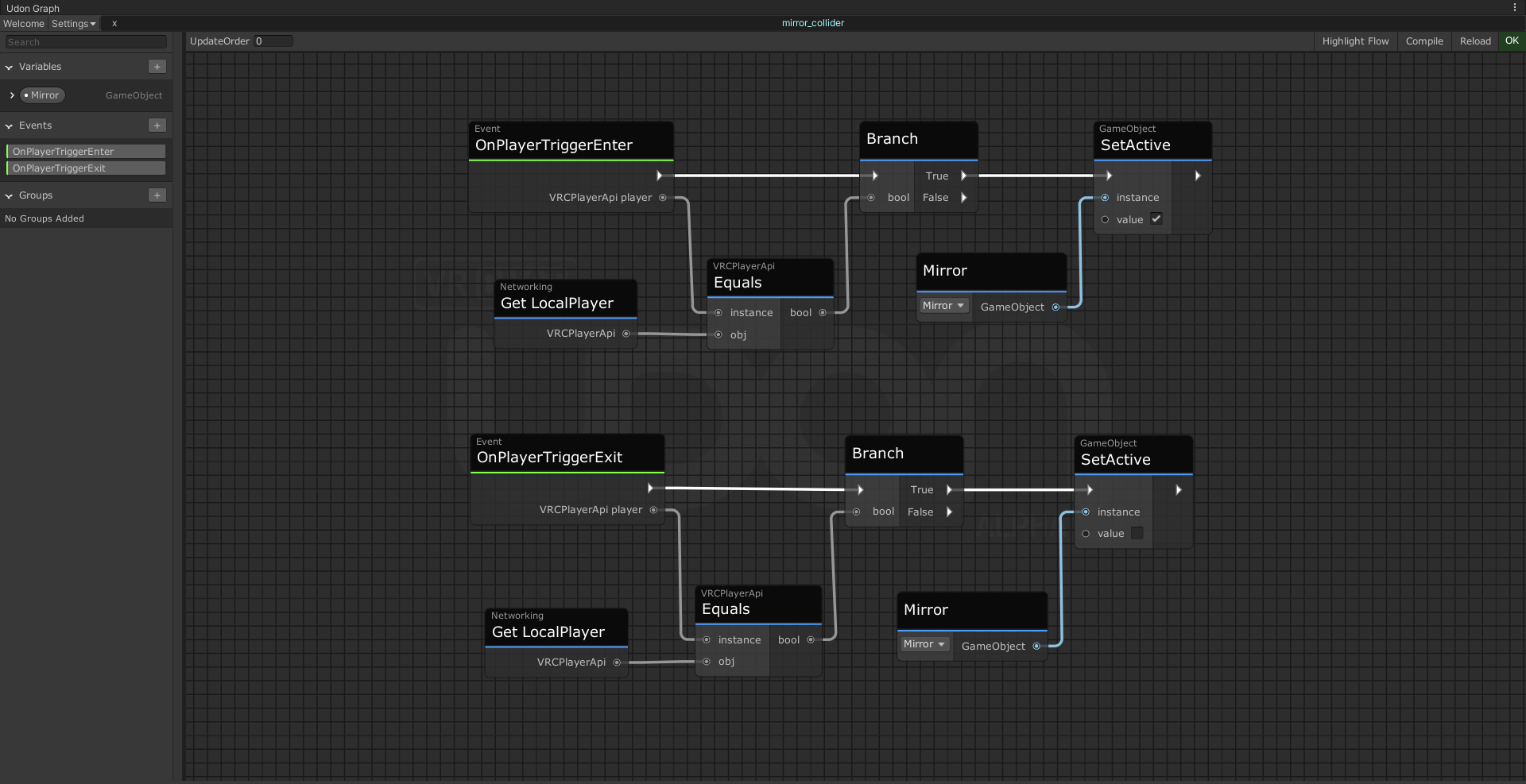Click the OnPlayerTriggerEnter node flow output arrow

pos(659,176)
